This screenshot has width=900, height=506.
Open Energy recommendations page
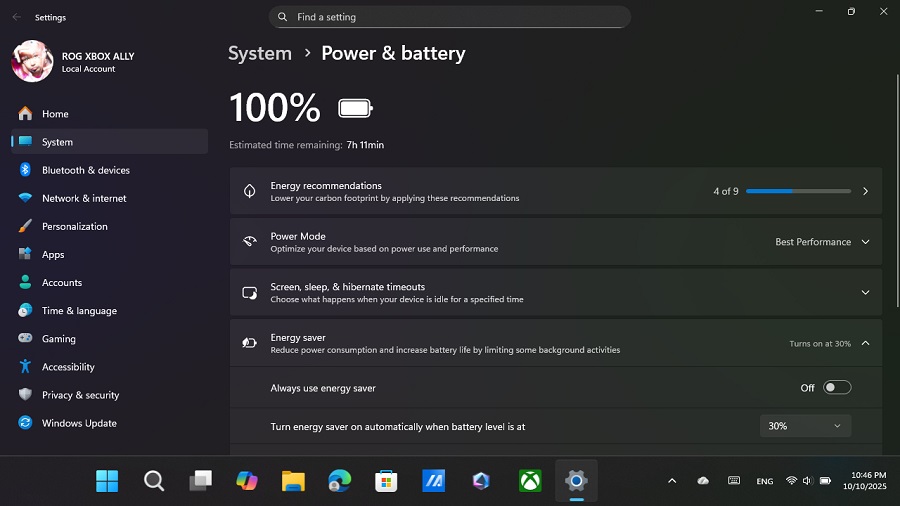tap(556, 191)
